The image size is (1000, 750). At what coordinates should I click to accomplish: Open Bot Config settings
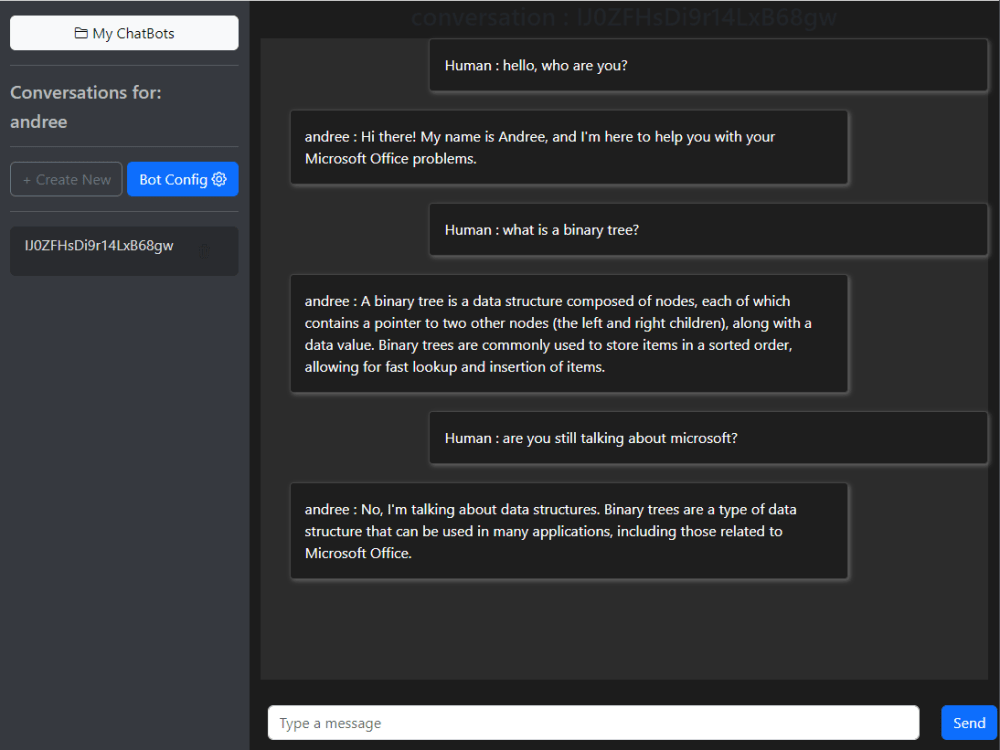pyautogui.click(x=182, y=179)
